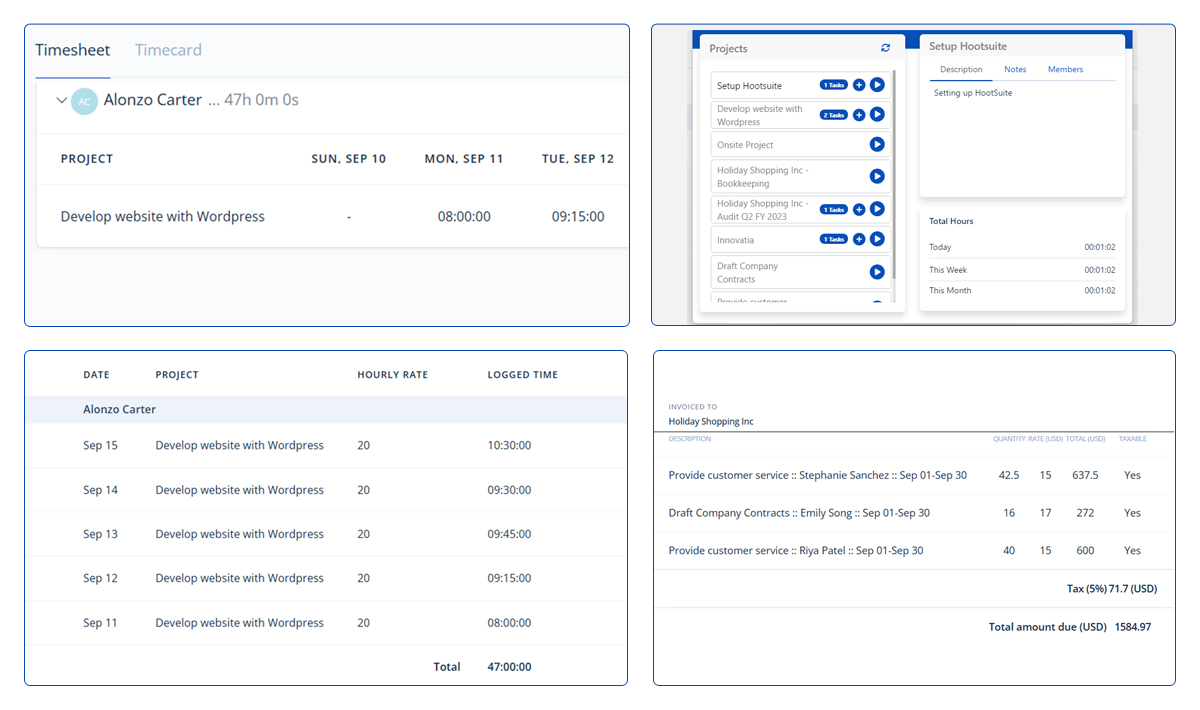Switch to the Notes tab

point(1015,69)
